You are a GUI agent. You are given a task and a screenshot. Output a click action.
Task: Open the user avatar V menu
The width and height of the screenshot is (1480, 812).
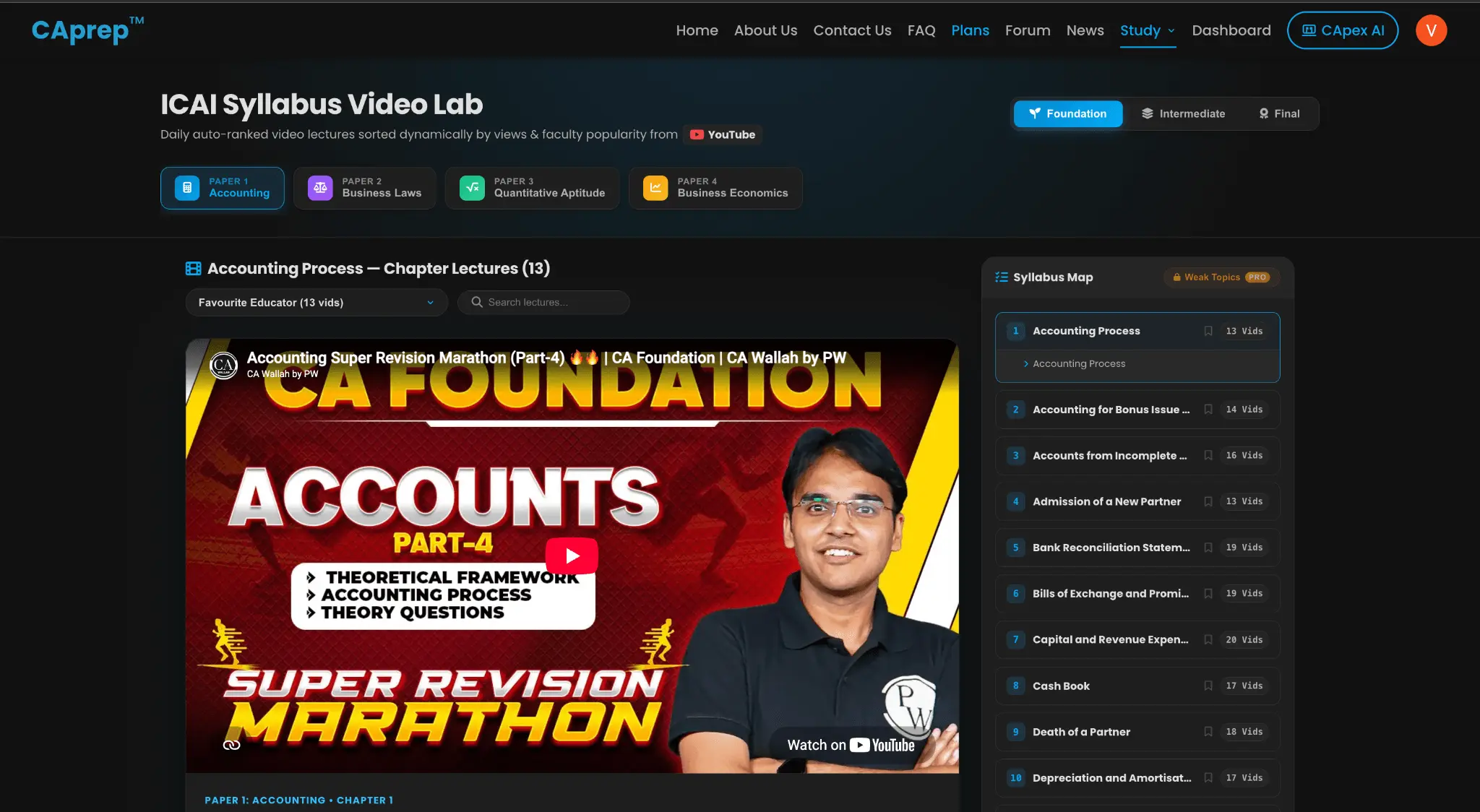[1431, 30]
